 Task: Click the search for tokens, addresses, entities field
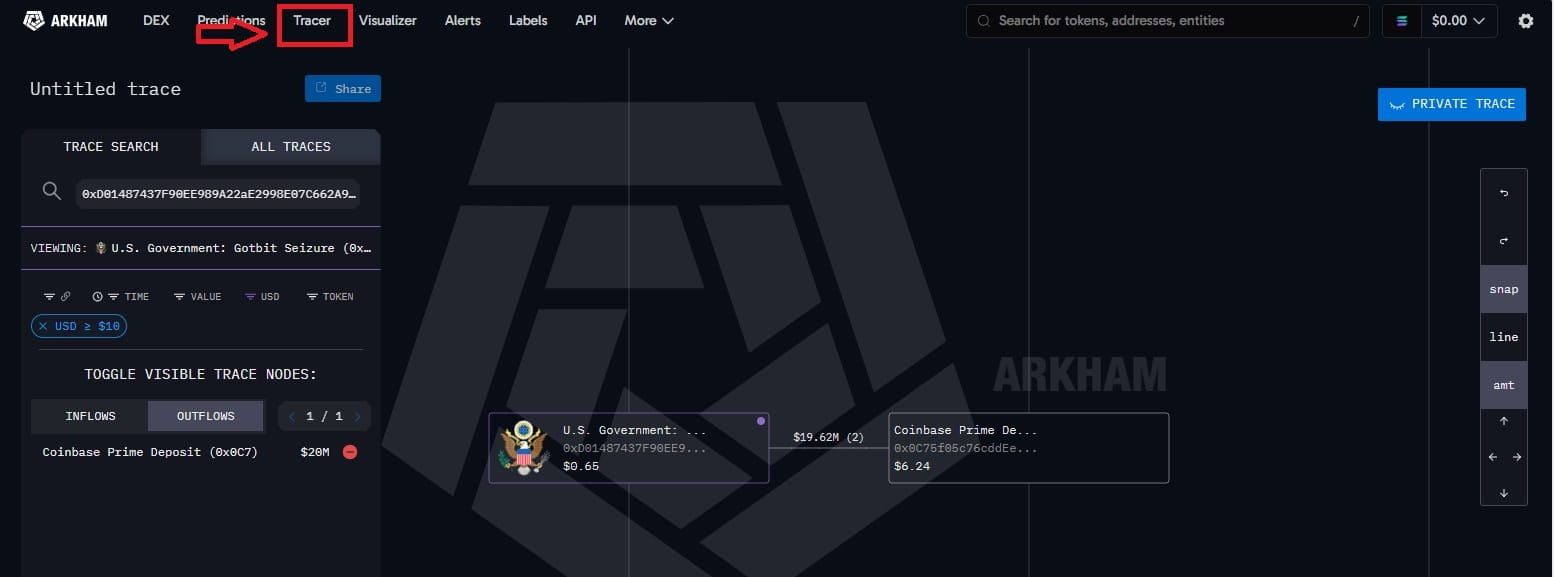[x=1168, y=21]
